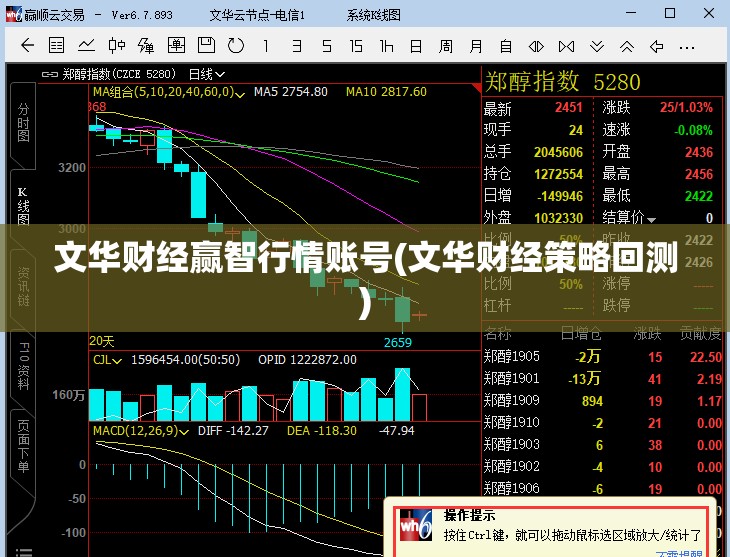Select the 1h period button
Screen dimensions: 730x557
(x=386, y=46)
